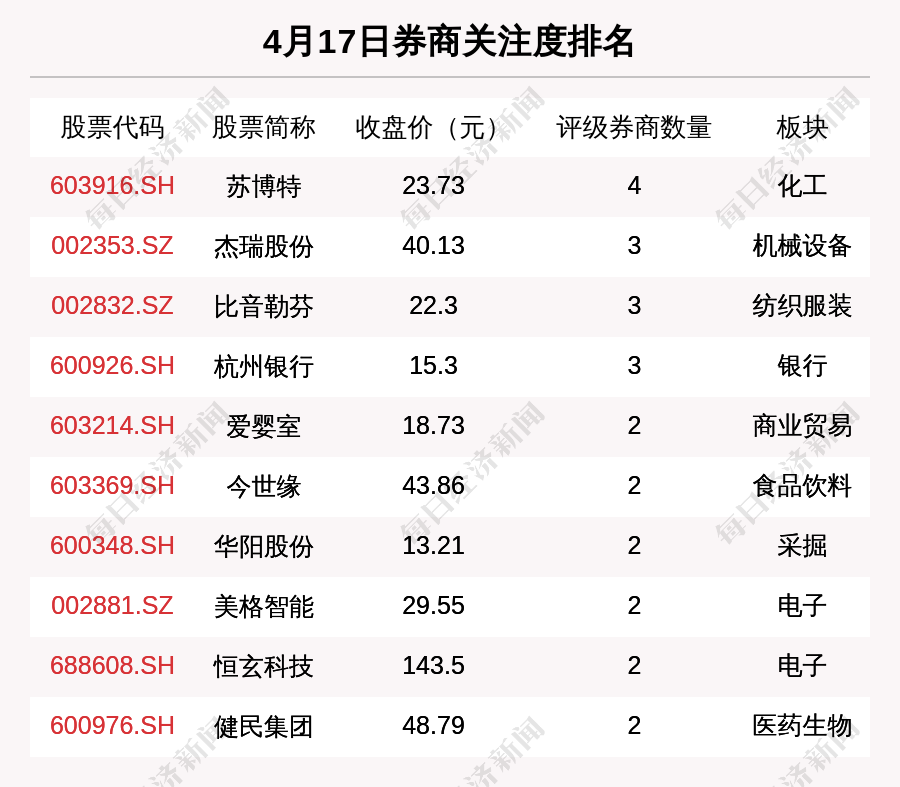Click the stock name 美格智能

point(263,607)
